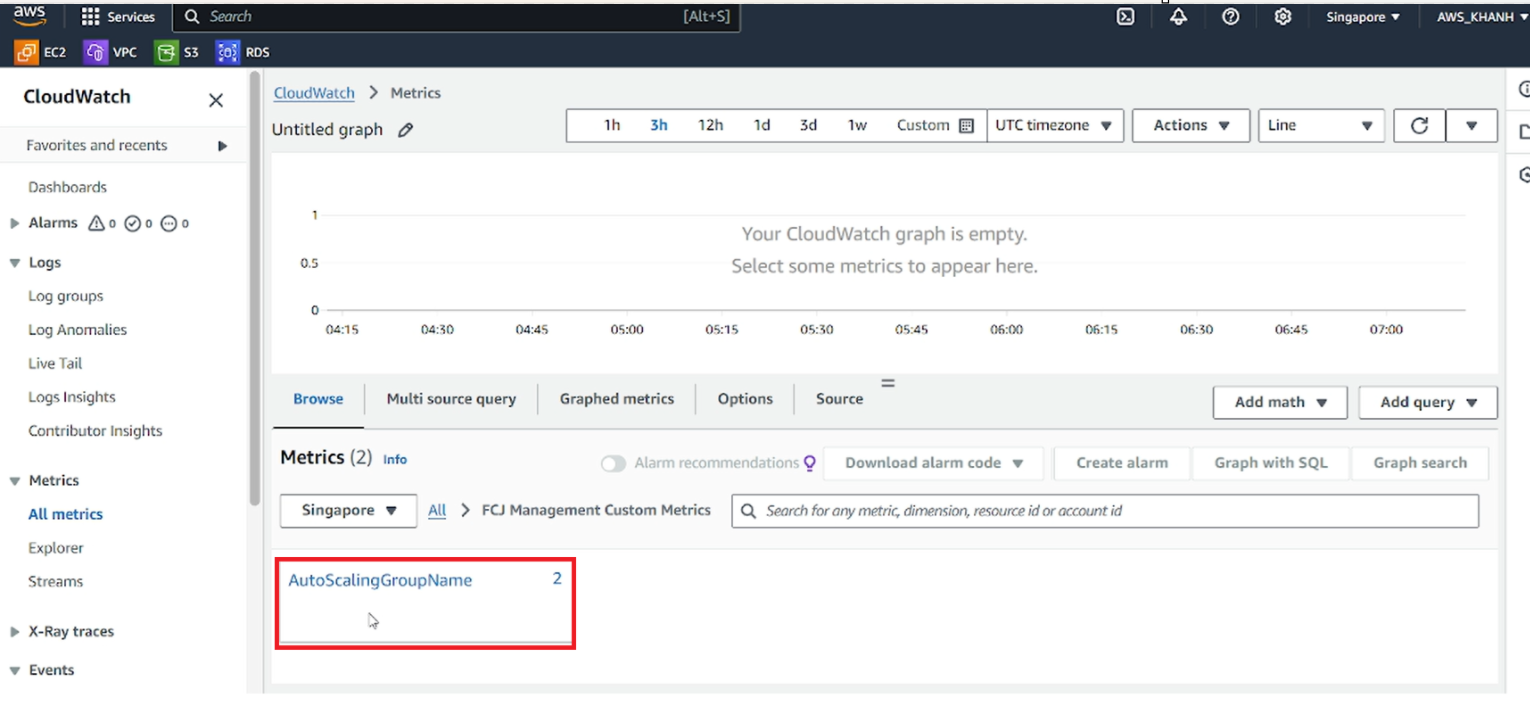This screenshot has height=714, width=1530.
Task: Open Dashboards in the sidebar
Action: point(67,187)
